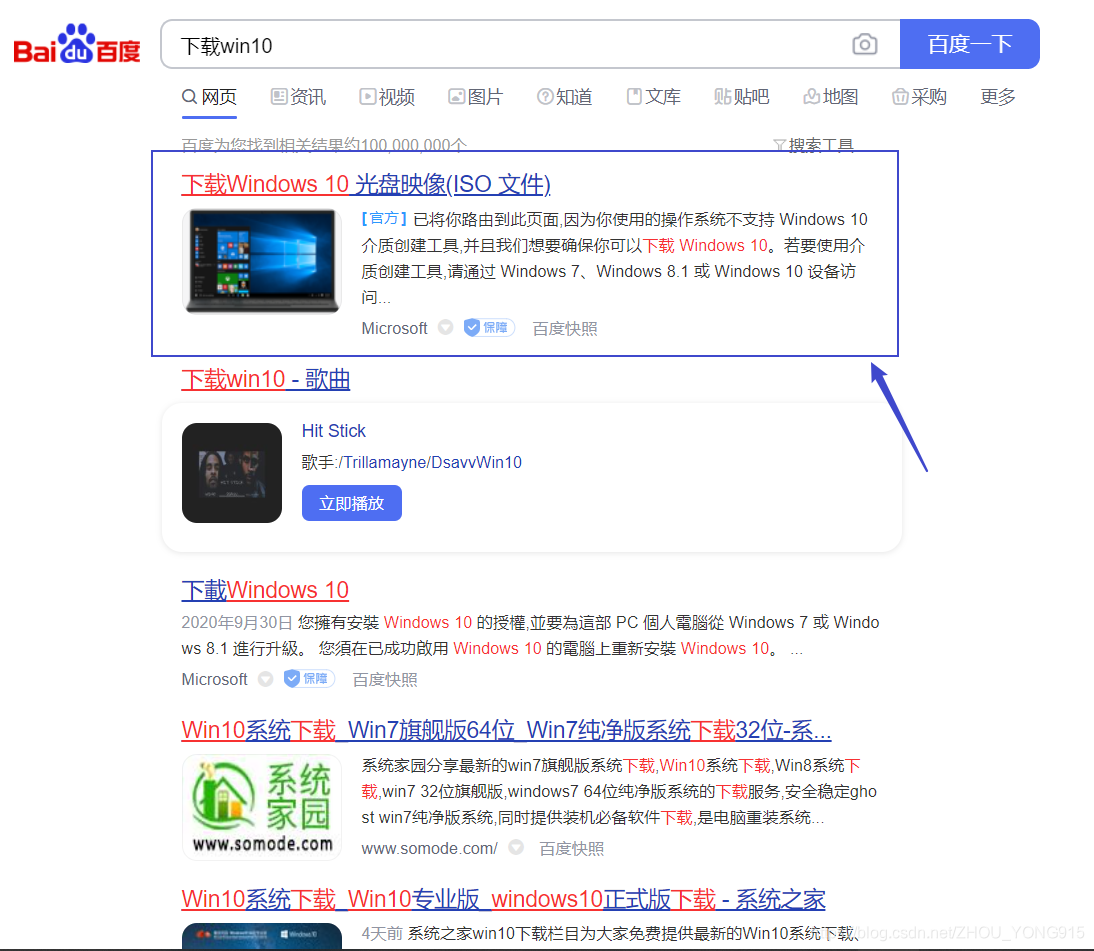Click 保障 badge under the 下載Windows 10 result

pyautogui.click(x=309, y=678)
